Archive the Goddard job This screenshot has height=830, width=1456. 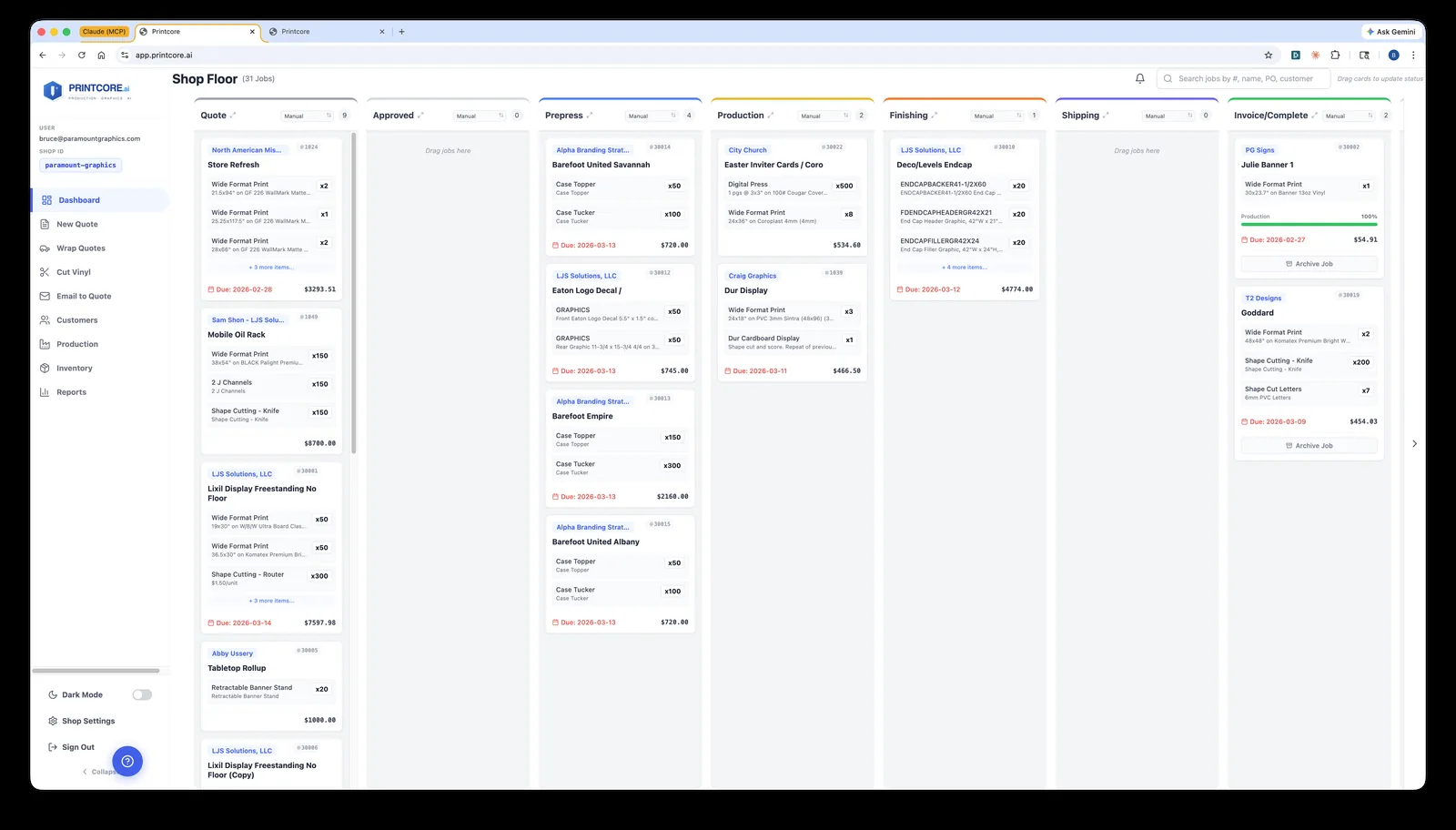pos(1309,446)
